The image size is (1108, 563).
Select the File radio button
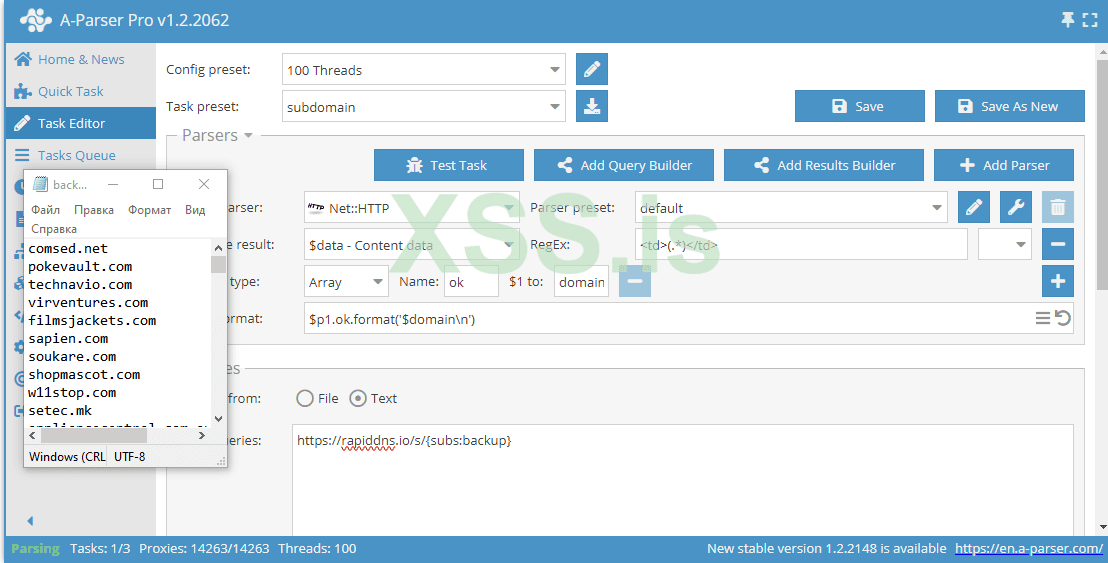pyautogui.click(x=305, y=398)
